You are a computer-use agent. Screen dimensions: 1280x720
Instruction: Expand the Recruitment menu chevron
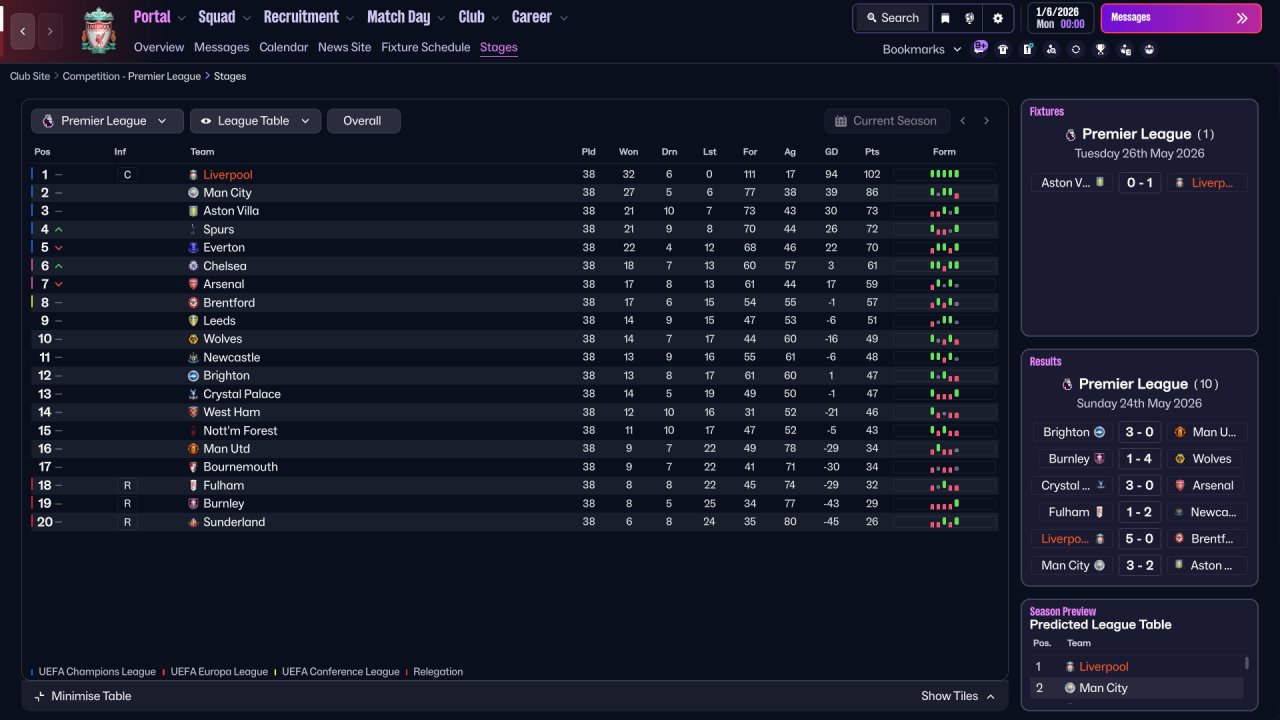(349, 18)
